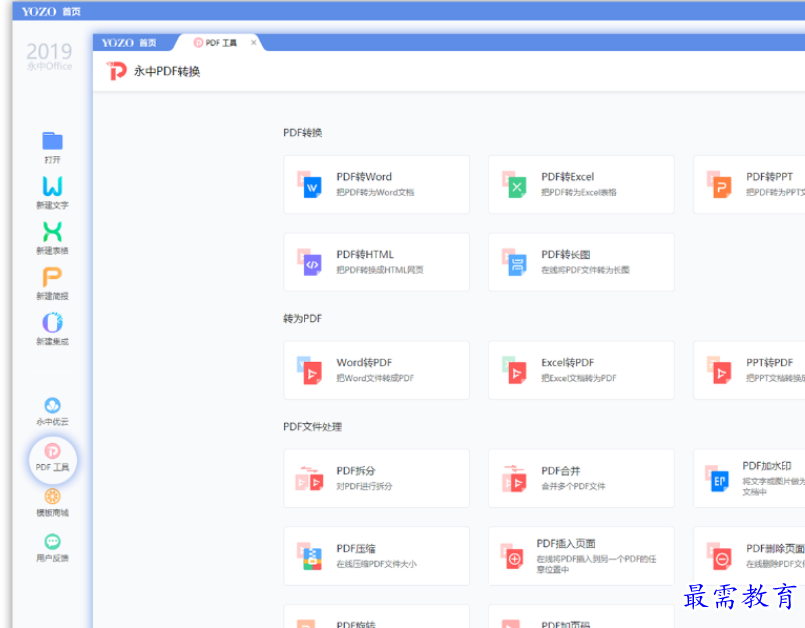
Task: Click the PDF转Word icon
Action: coord(310,184)
